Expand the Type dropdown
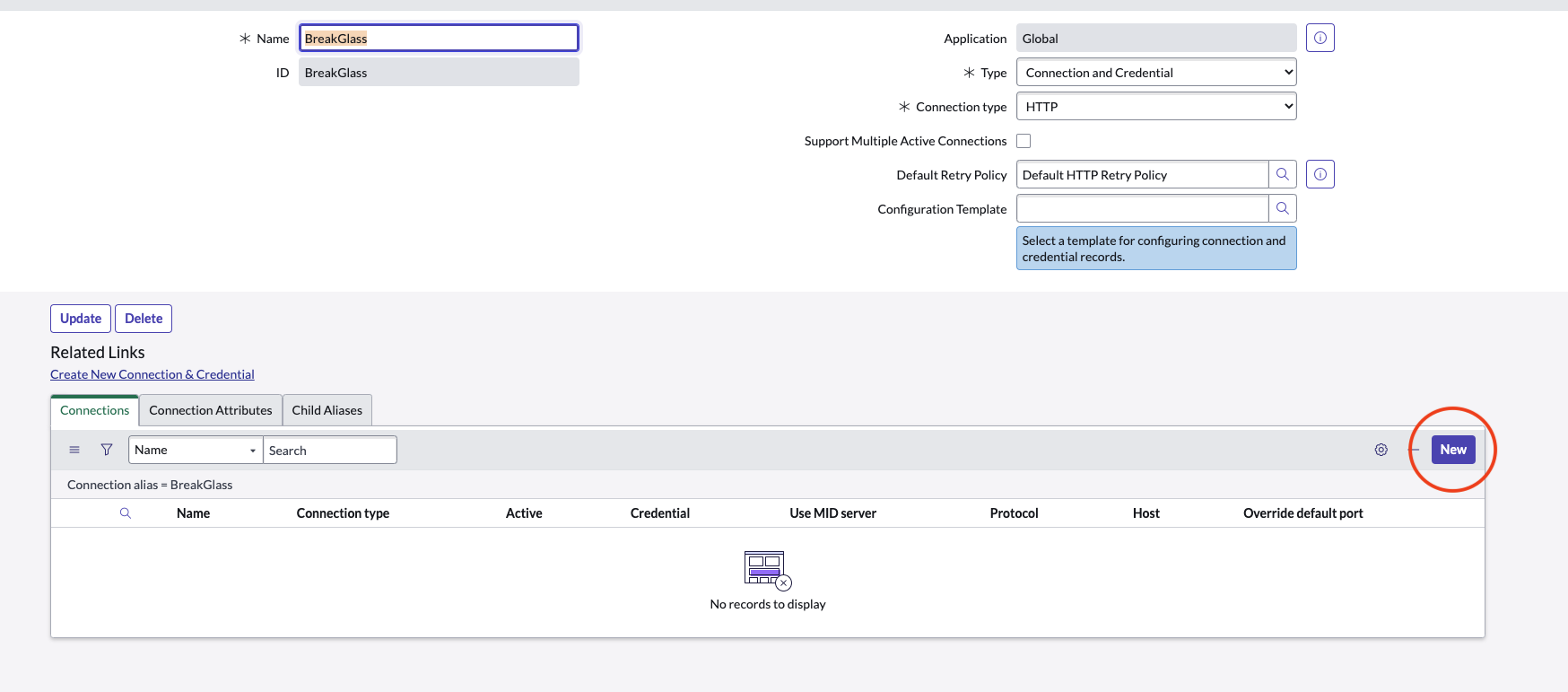 click(x=1155, y=73)
